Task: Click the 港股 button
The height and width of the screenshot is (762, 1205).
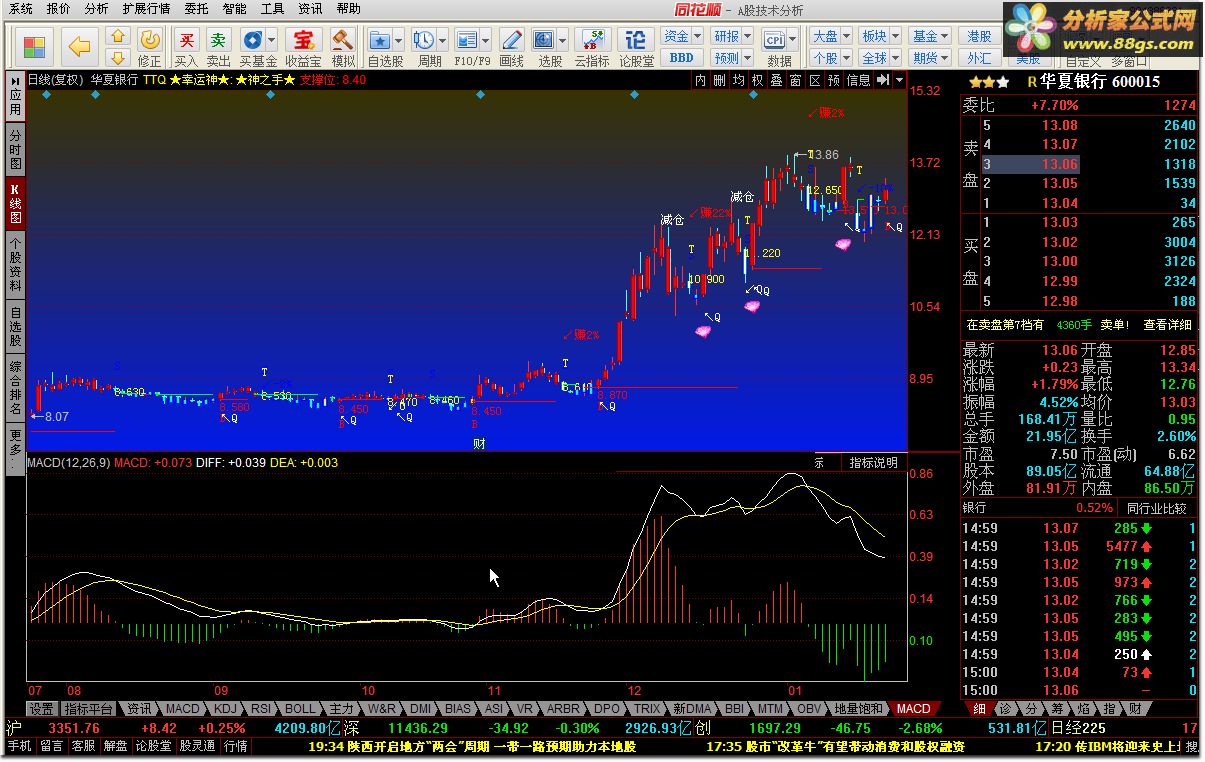Action: coord(980,36)
